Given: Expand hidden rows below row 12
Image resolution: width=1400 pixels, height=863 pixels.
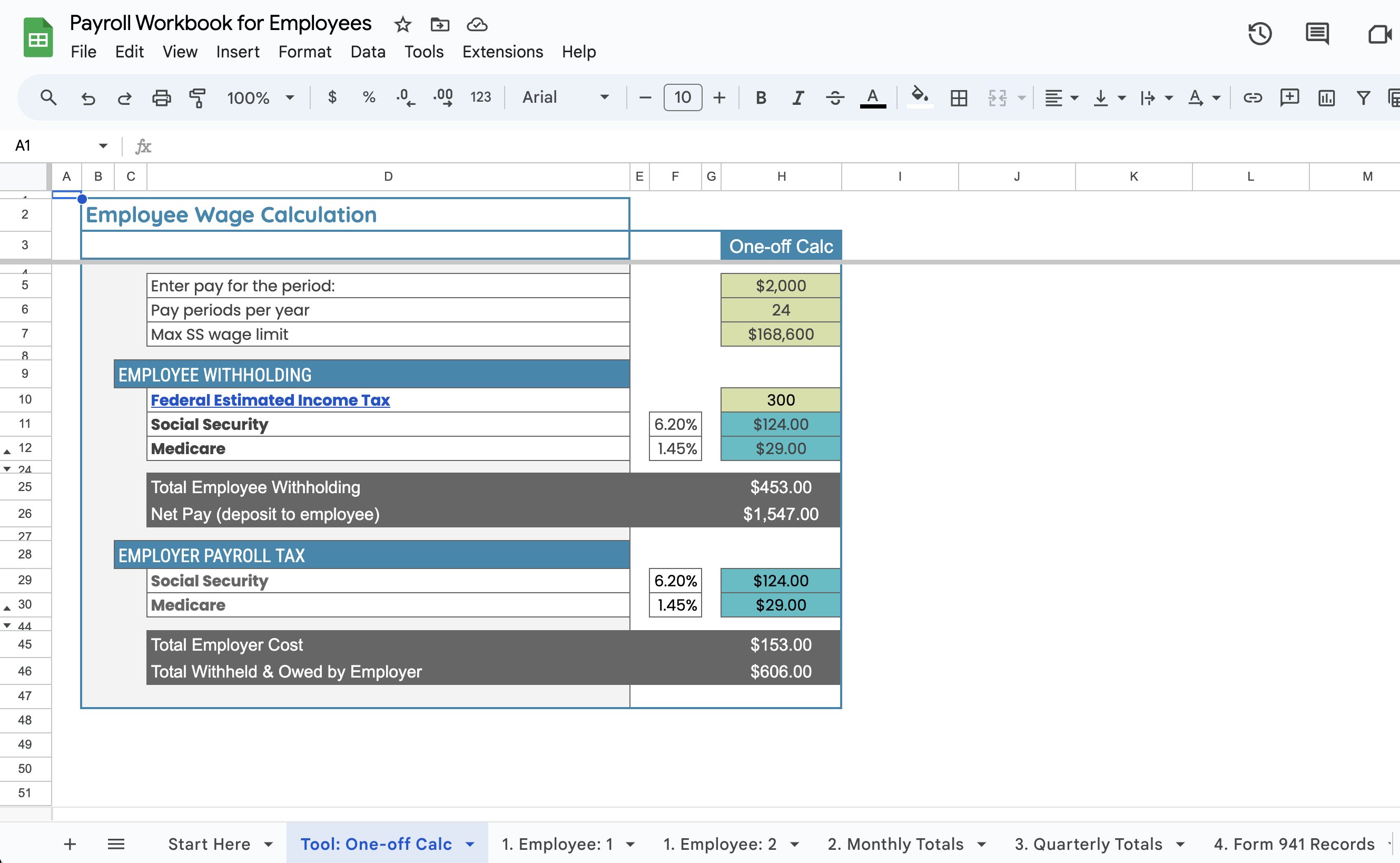Looking at the screenshot, I should point(7,452).
